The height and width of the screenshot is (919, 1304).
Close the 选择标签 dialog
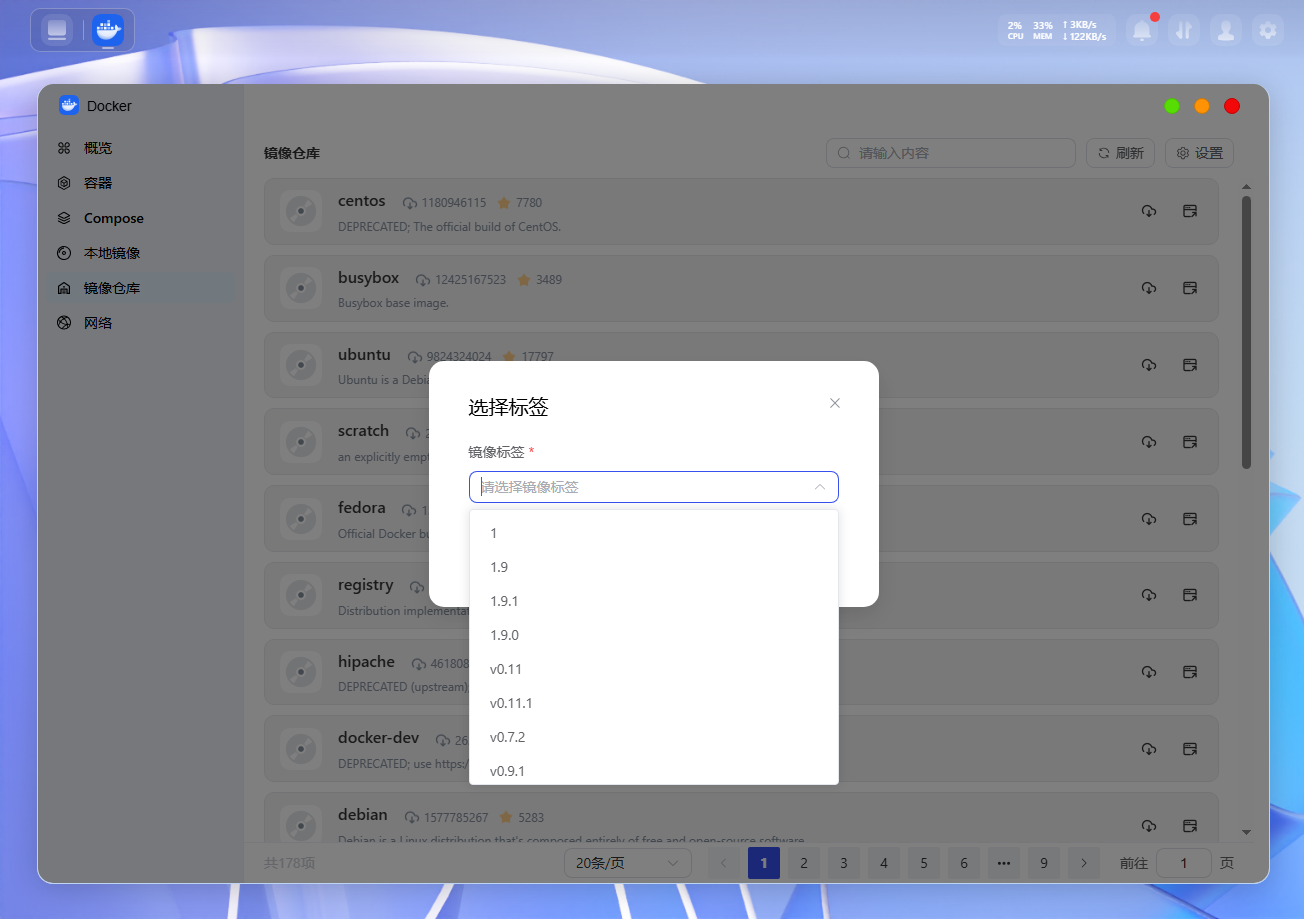click(x=835, y=403)
